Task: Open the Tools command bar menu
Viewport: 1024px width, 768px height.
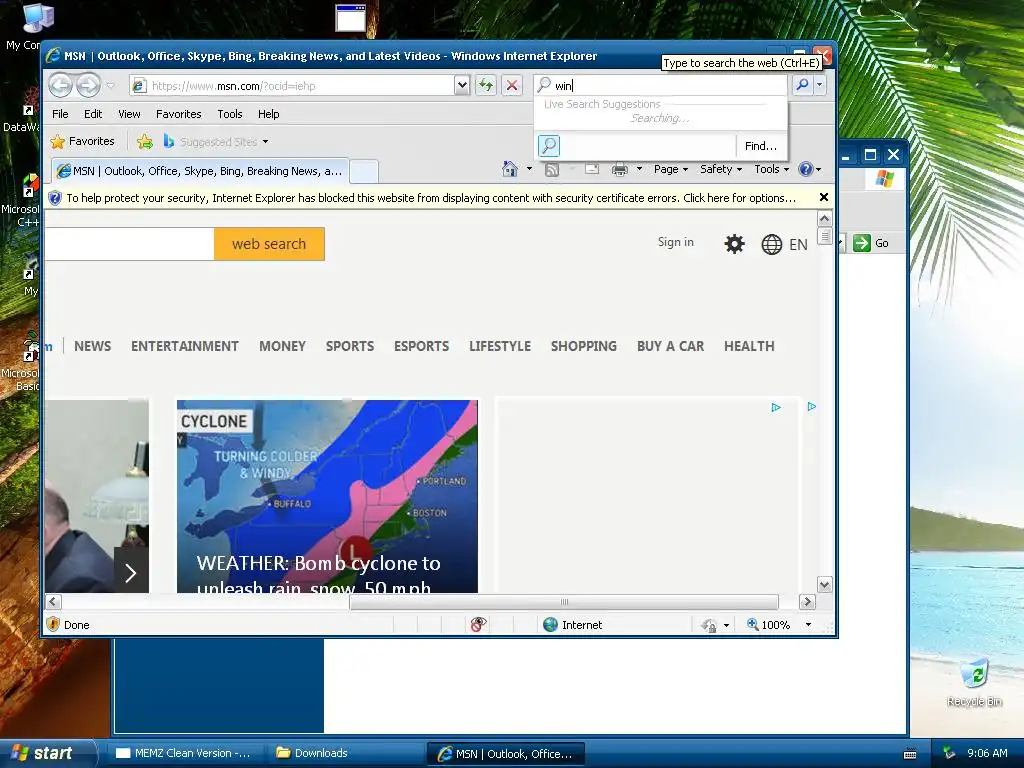Action: tap(771, 169)
